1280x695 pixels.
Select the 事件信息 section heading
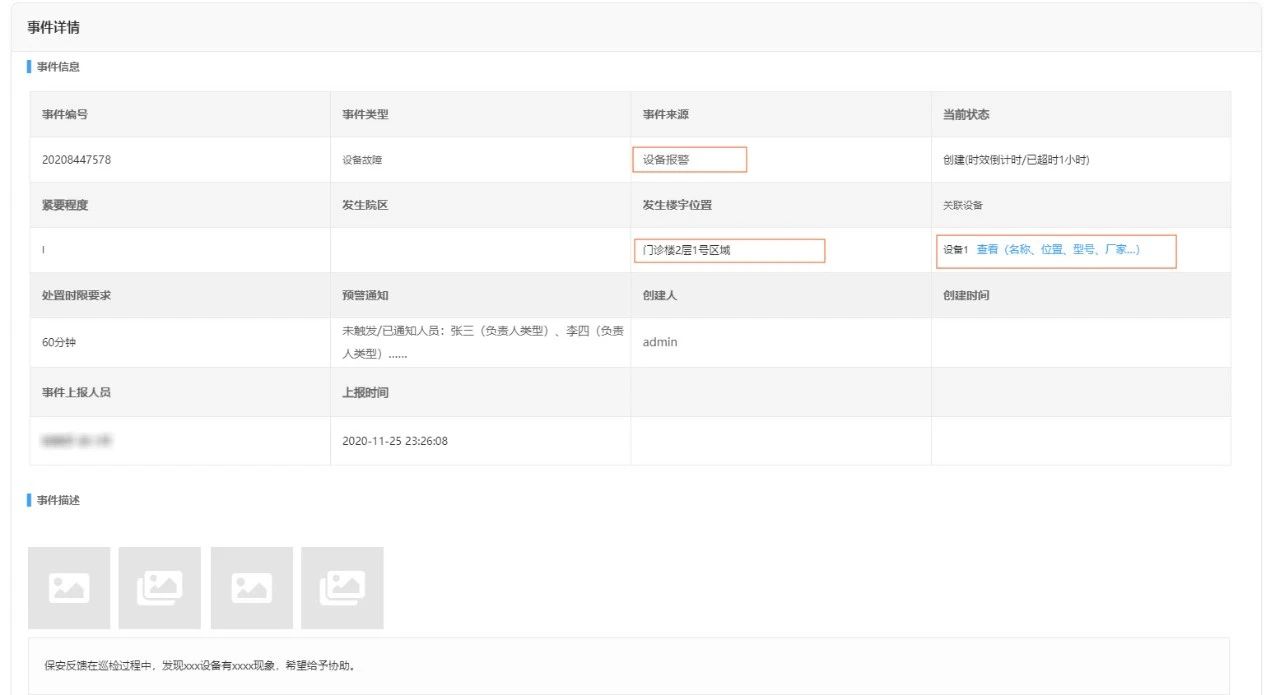(58, 68)
